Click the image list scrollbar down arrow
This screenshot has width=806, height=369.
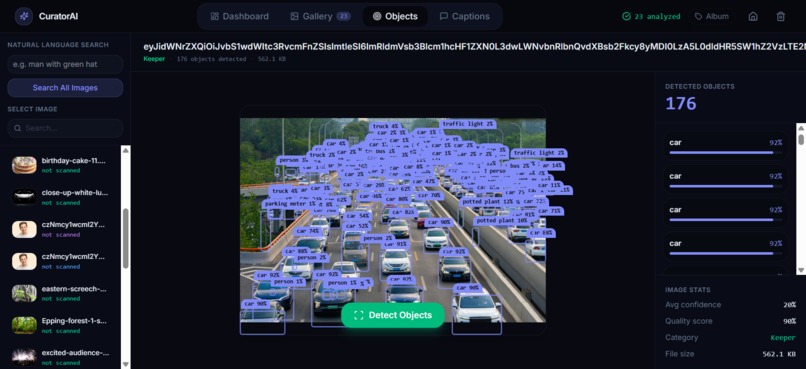125,364
